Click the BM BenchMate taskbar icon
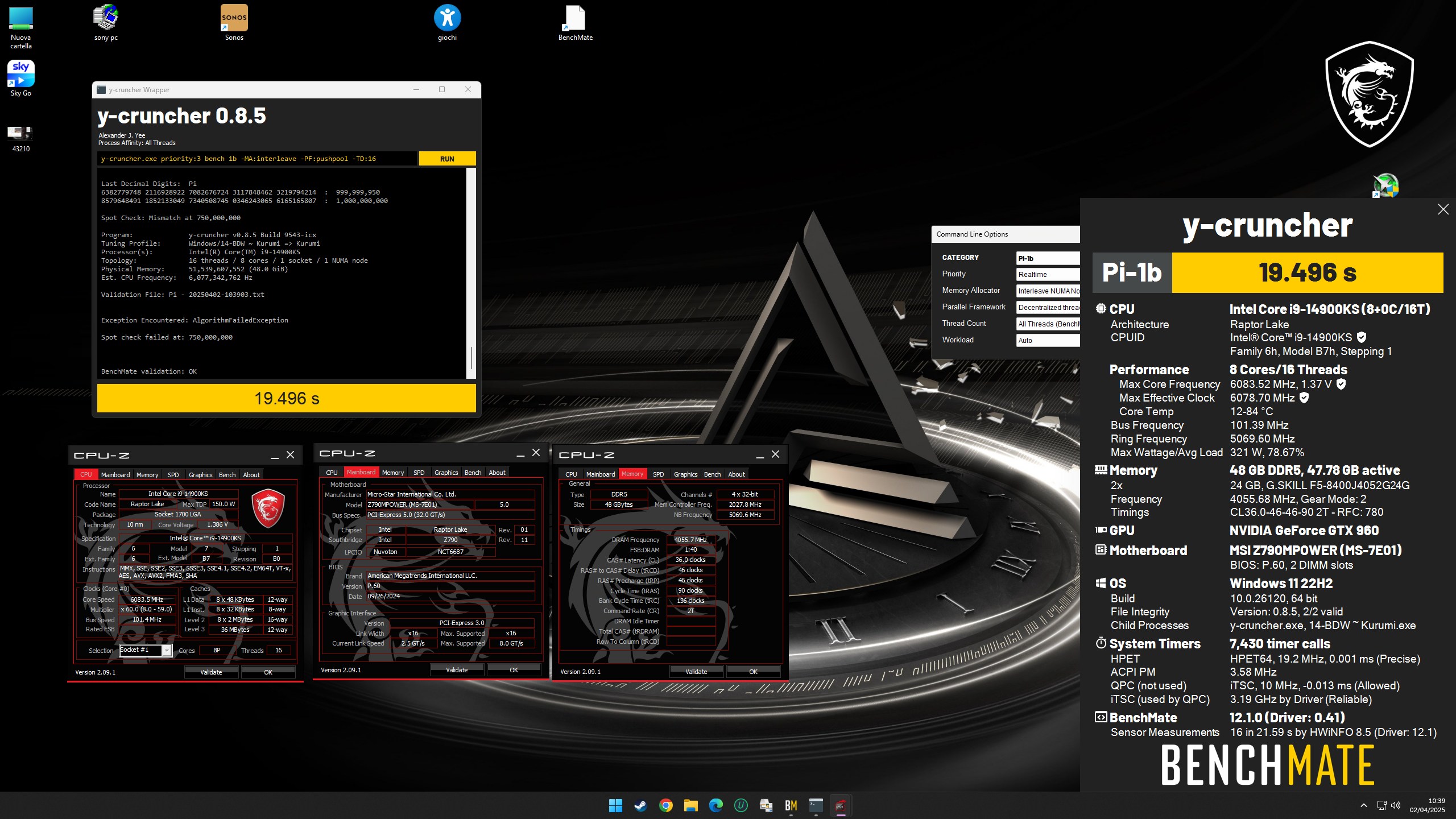Screen dimensions: 1456x819 coord(791,805)
